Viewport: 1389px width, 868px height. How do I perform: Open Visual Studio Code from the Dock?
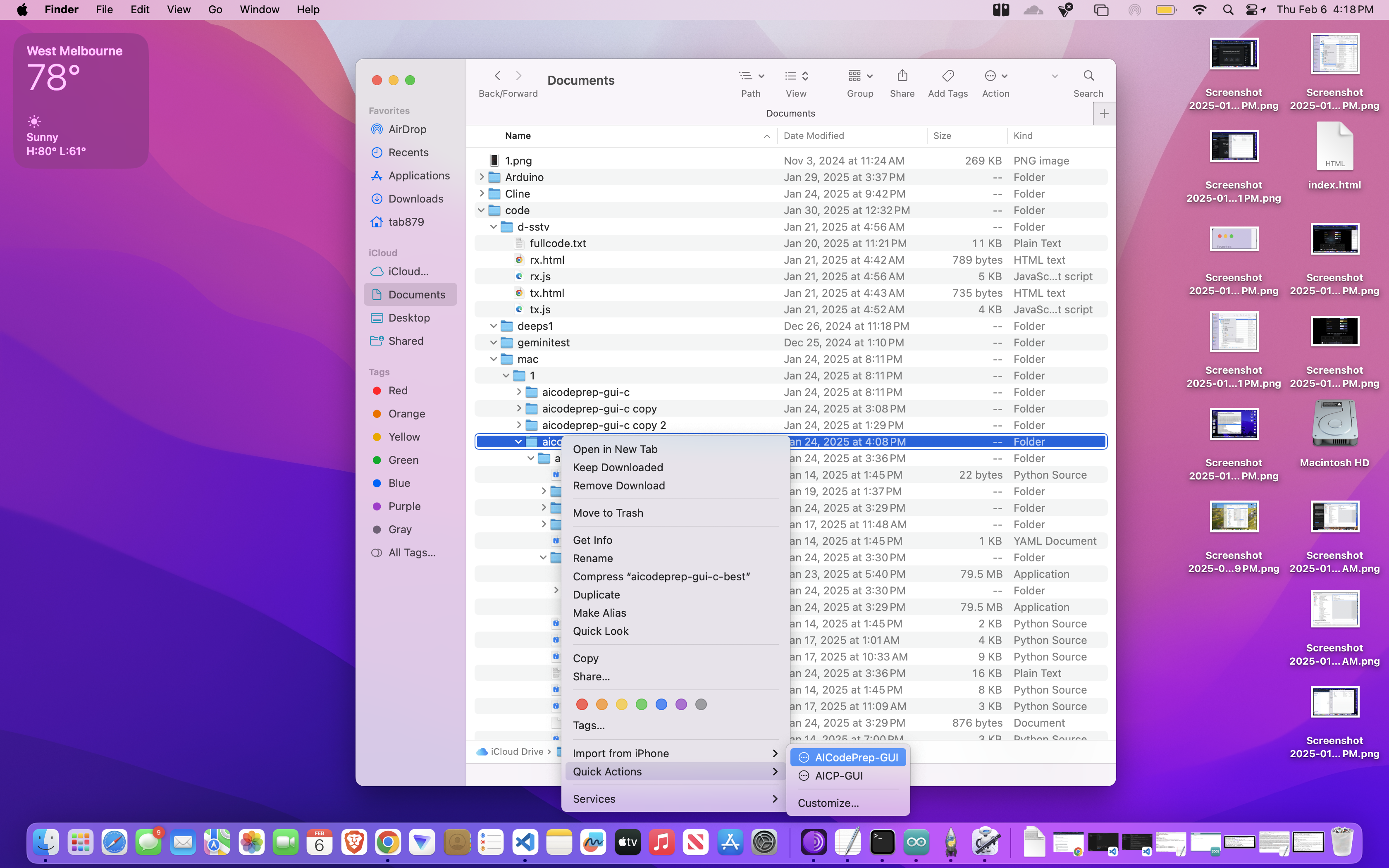coord(525,842)
